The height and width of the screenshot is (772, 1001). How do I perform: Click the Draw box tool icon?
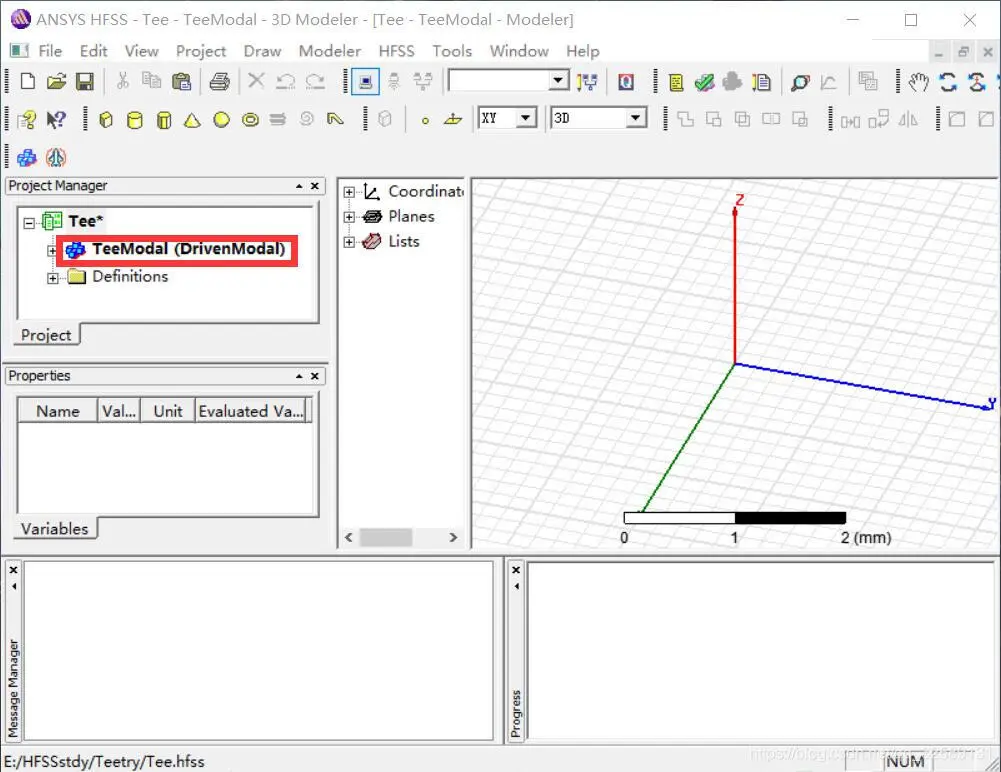tap(106, 119)
